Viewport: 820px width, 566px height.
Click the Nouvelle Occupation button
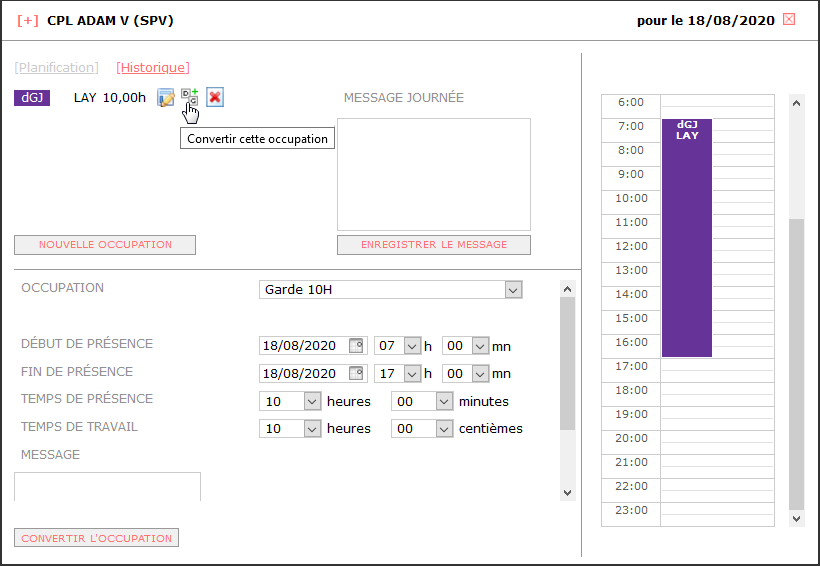tap(105, 245)
